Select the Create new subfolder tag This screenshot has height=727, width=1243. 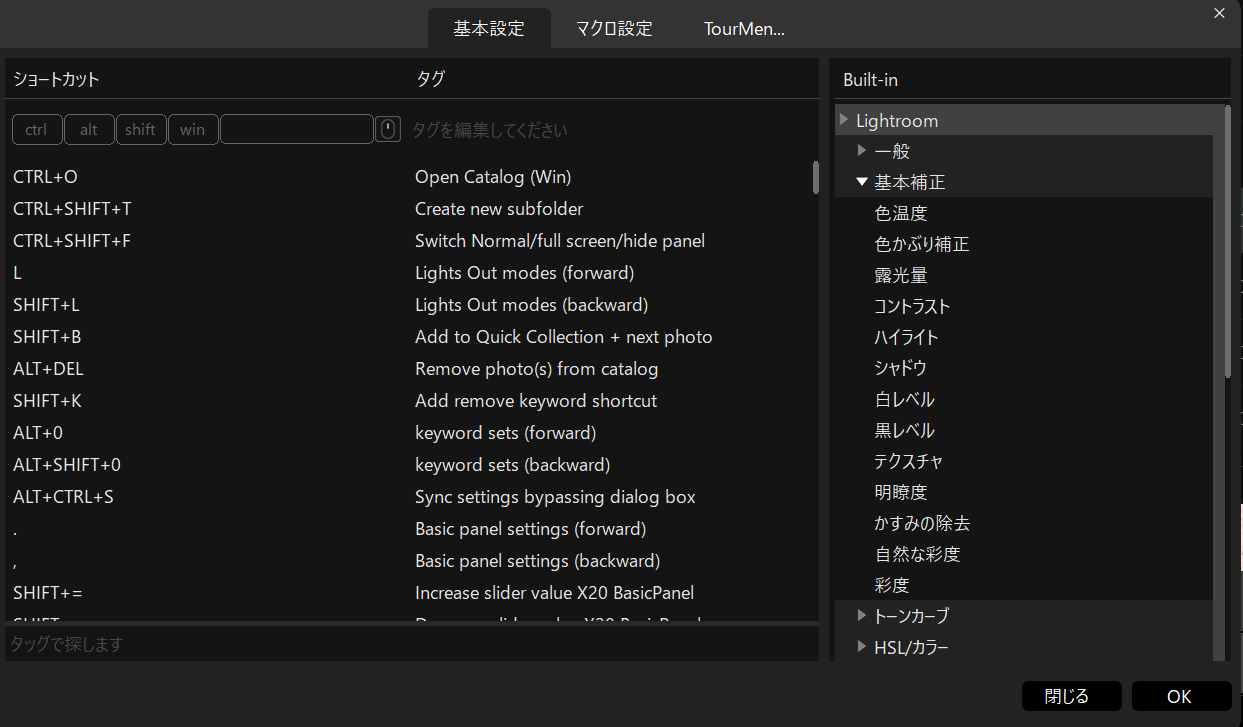499,209
